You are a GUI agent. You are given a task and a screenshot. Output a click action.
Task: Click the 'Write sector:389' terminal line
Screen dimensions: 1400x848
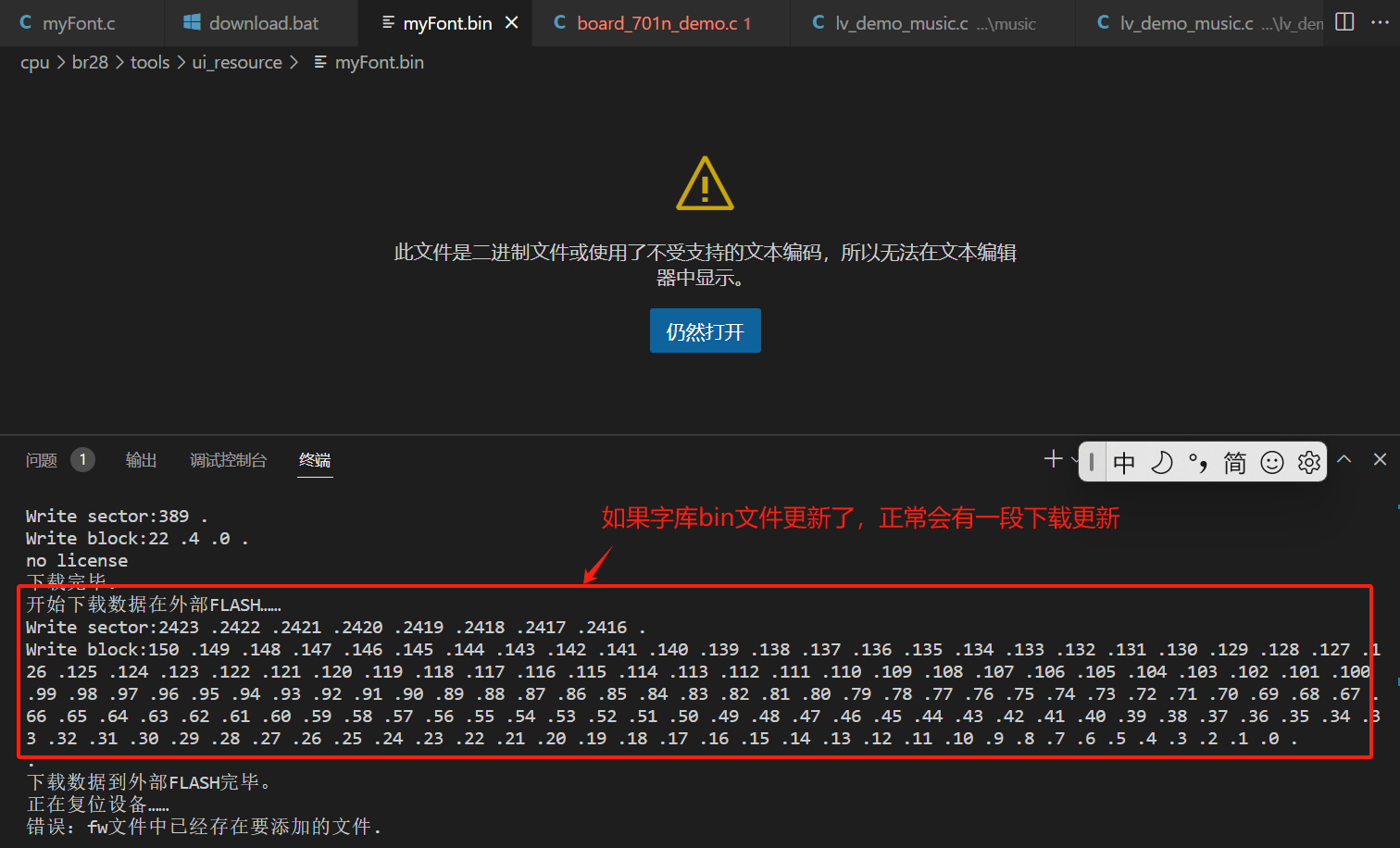point(117,516)
